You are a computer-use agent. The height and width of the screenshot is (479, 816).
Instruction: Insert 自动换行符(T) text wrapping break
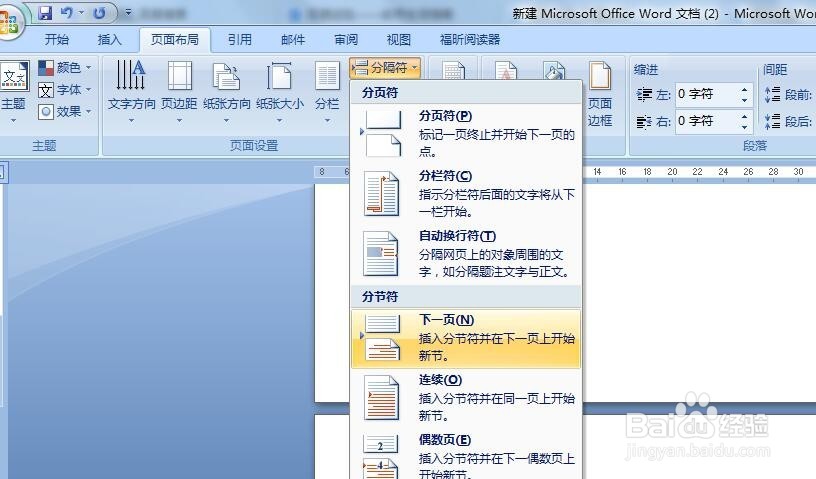[x=466, y=254]
